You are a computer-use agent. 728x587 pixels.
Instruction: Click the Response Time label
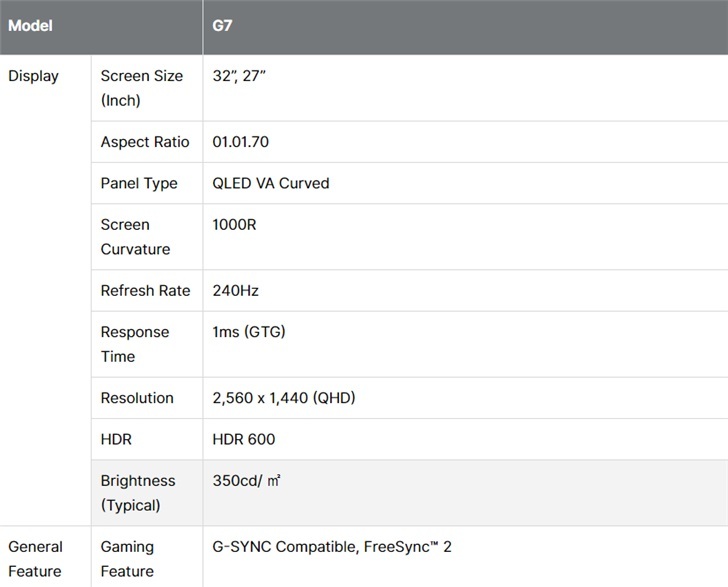click(135, 344)
